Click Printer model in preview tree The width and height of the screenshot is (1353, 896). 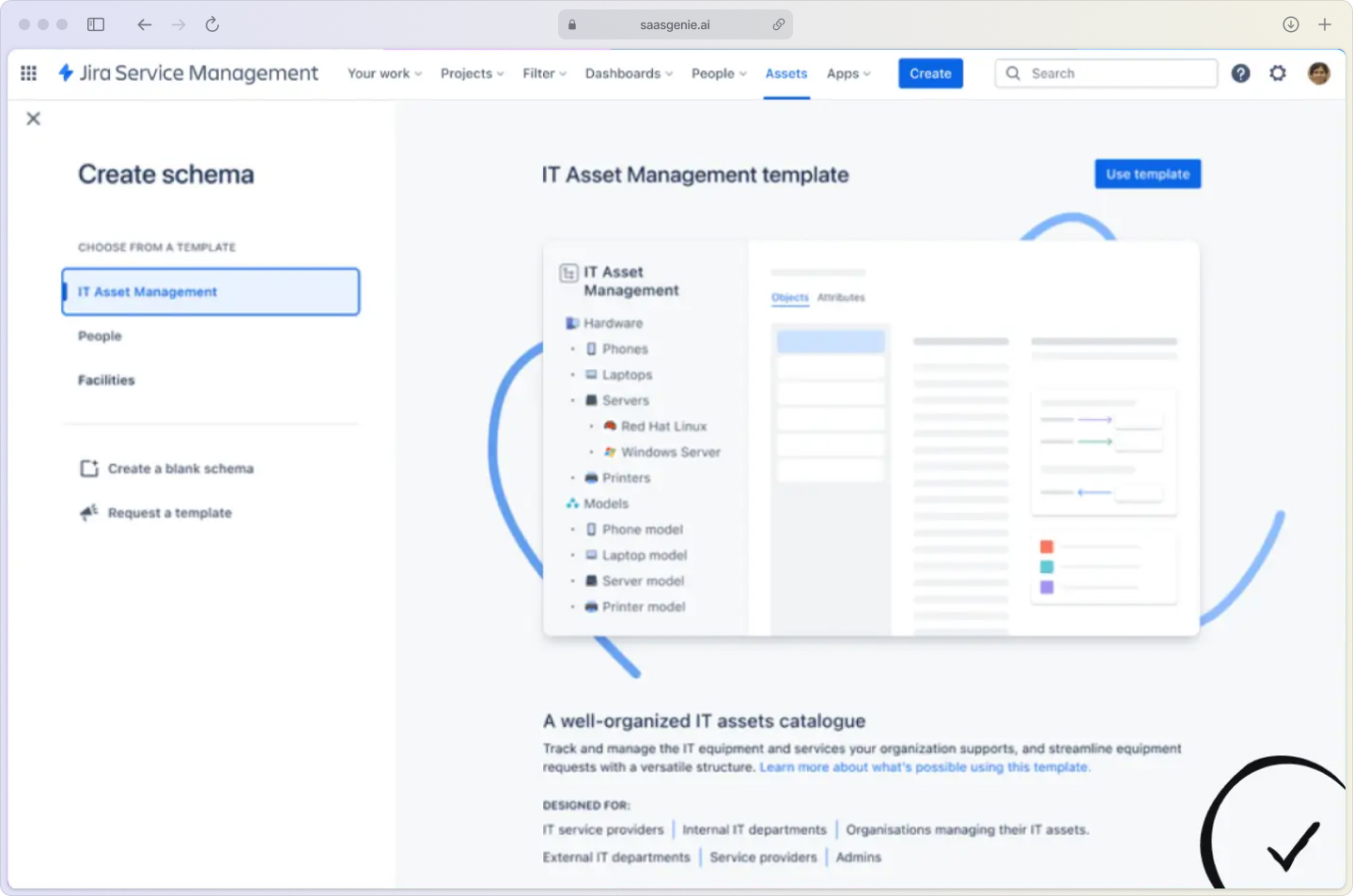(x=644, y=607)
